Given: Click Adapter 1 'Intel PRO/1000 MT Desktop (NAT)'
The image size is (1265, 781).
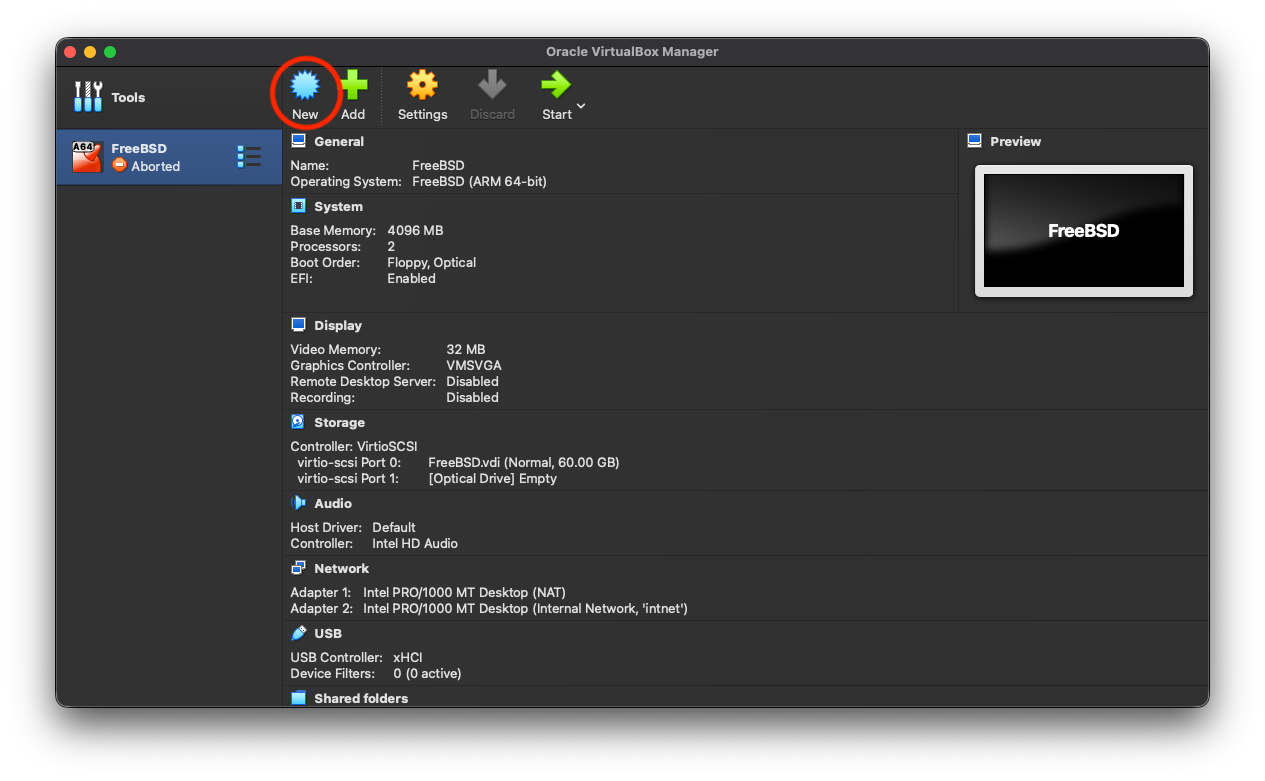Looking at the screenshot, I should 464,593.
